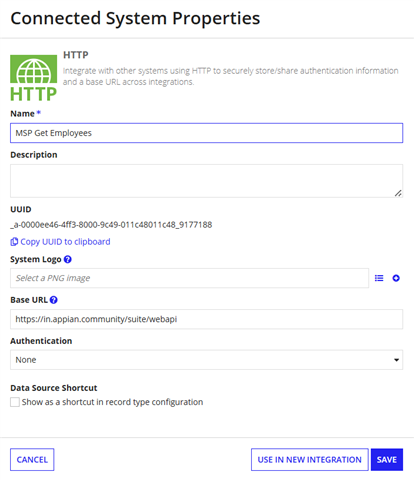The width and height of the screenshot is (414, 480).
Task: Open the Authentication dropdown
Action: [206, 360]
